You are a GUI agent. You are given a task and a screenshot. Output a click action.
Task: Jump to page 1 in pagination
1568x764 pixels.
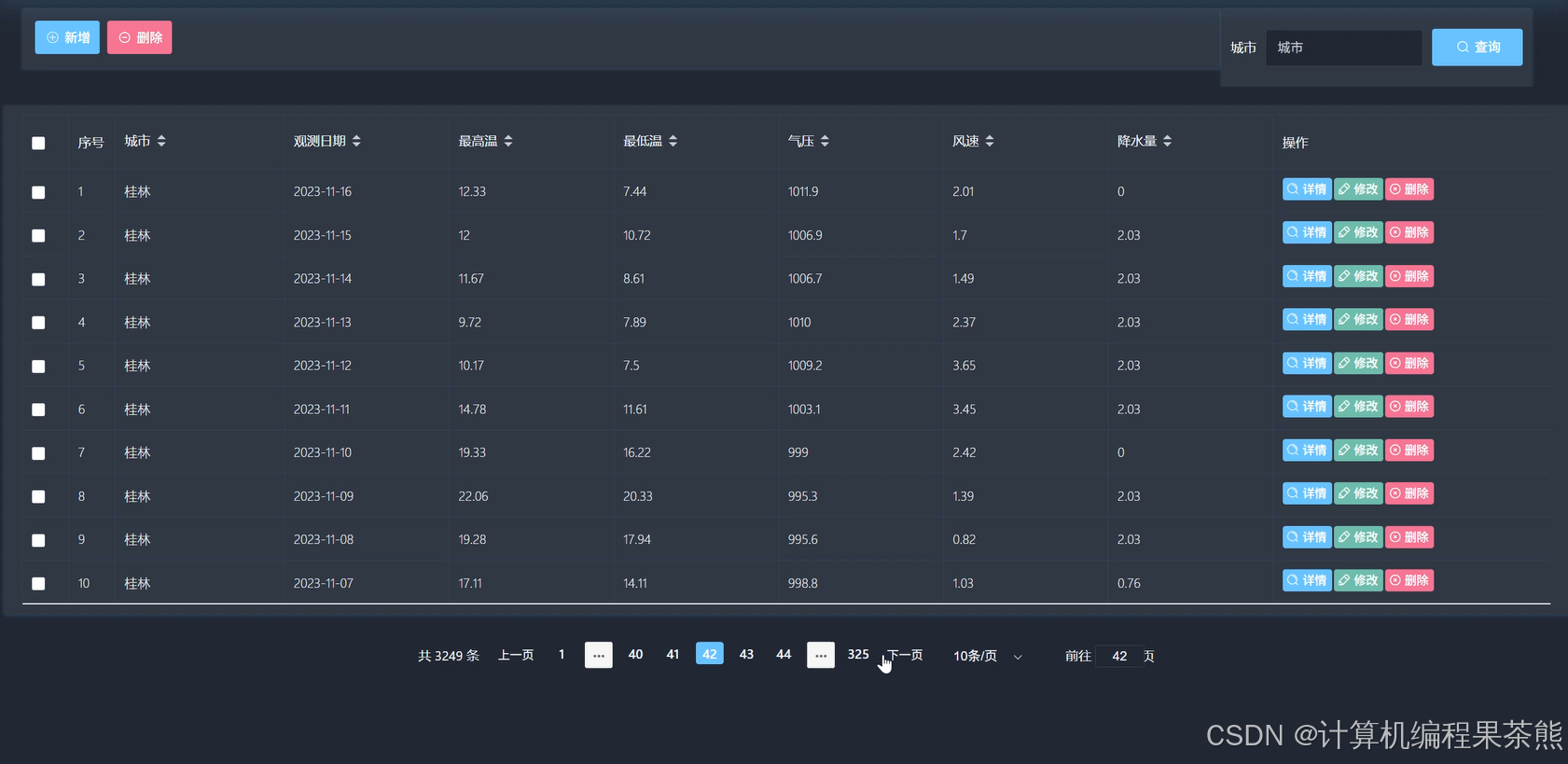562,655
